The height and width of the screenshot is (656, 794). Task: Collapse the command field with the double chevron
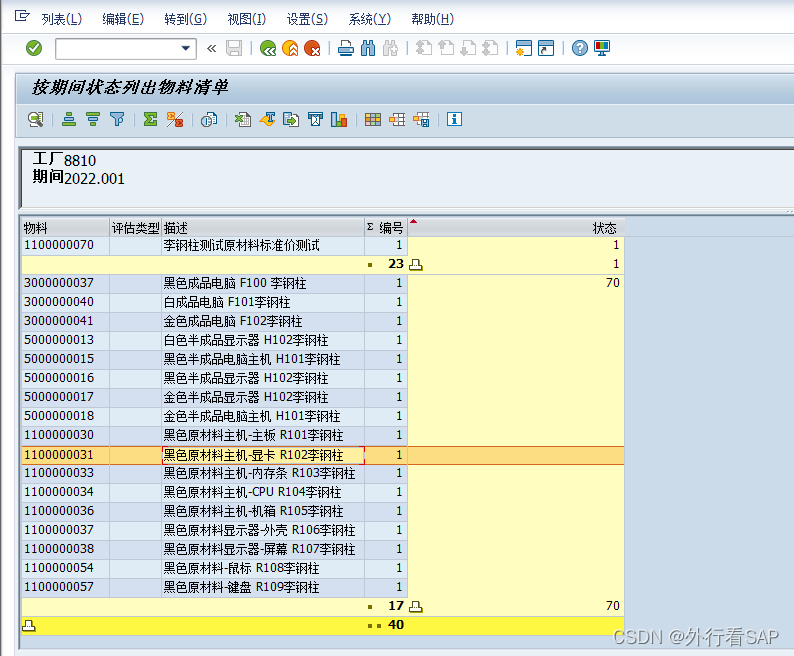pyautogui.click(x=212, y=49)
